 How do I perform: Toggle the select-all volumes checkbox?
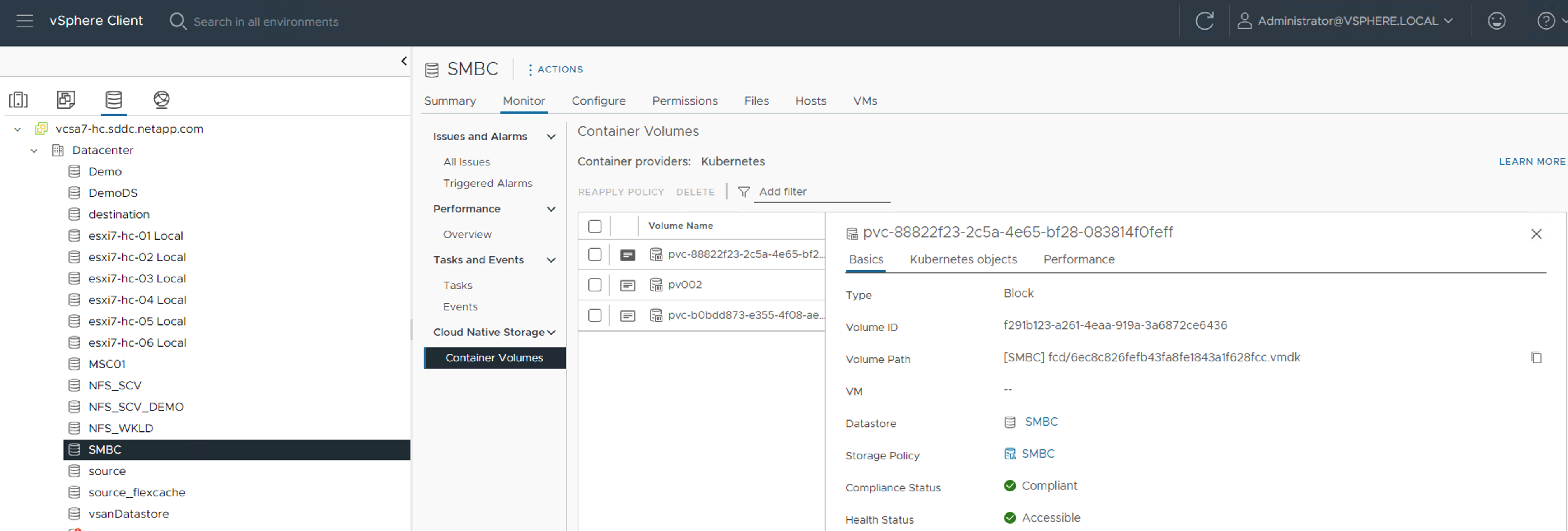click(595, 226)
